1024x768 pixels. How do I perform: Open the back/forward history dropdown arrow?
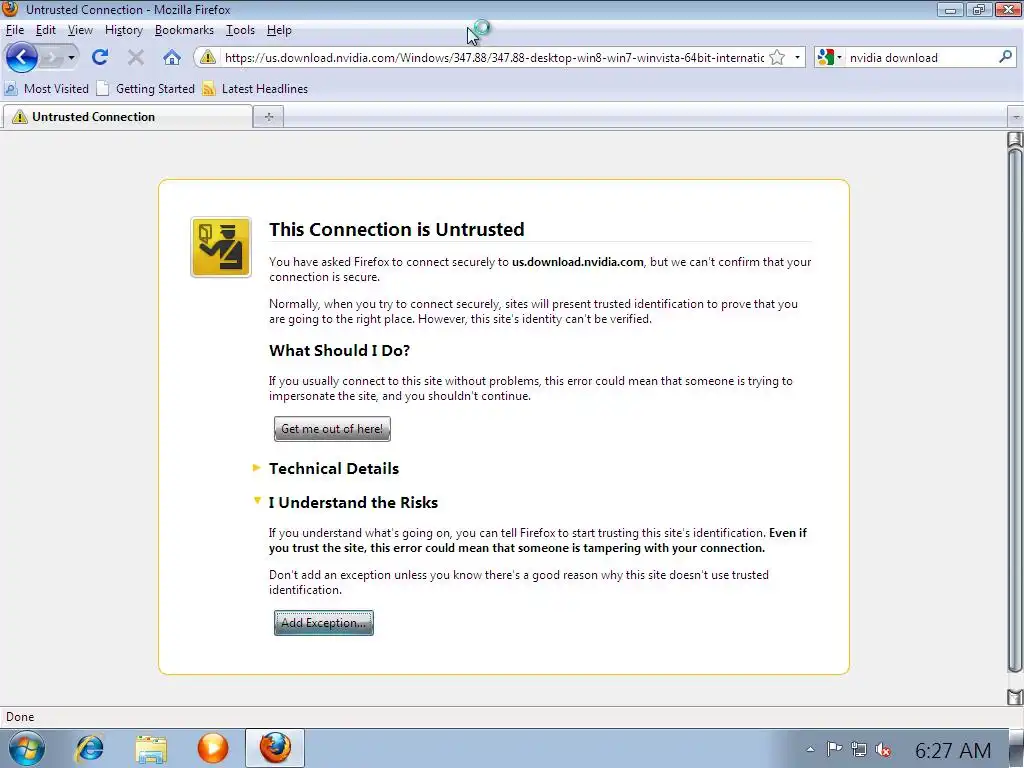coord(71,57)
